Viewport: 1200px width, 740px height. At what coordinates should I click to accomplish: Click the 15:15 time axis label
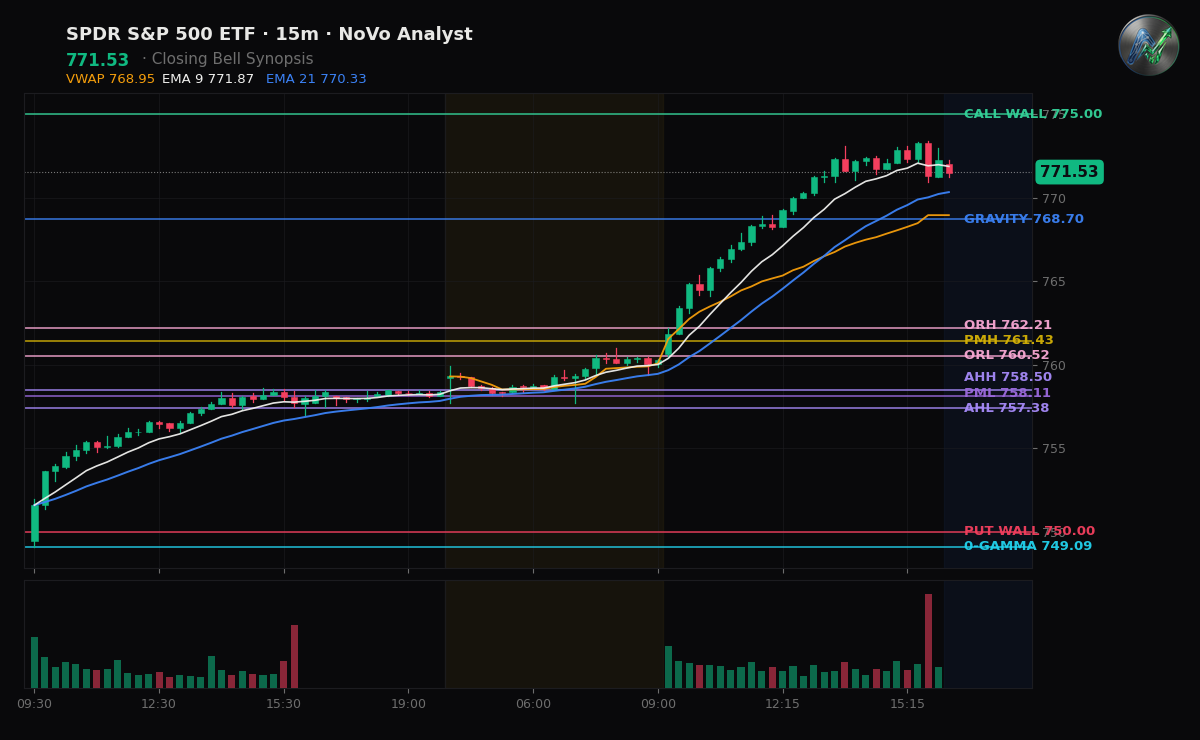pos(907,704)
